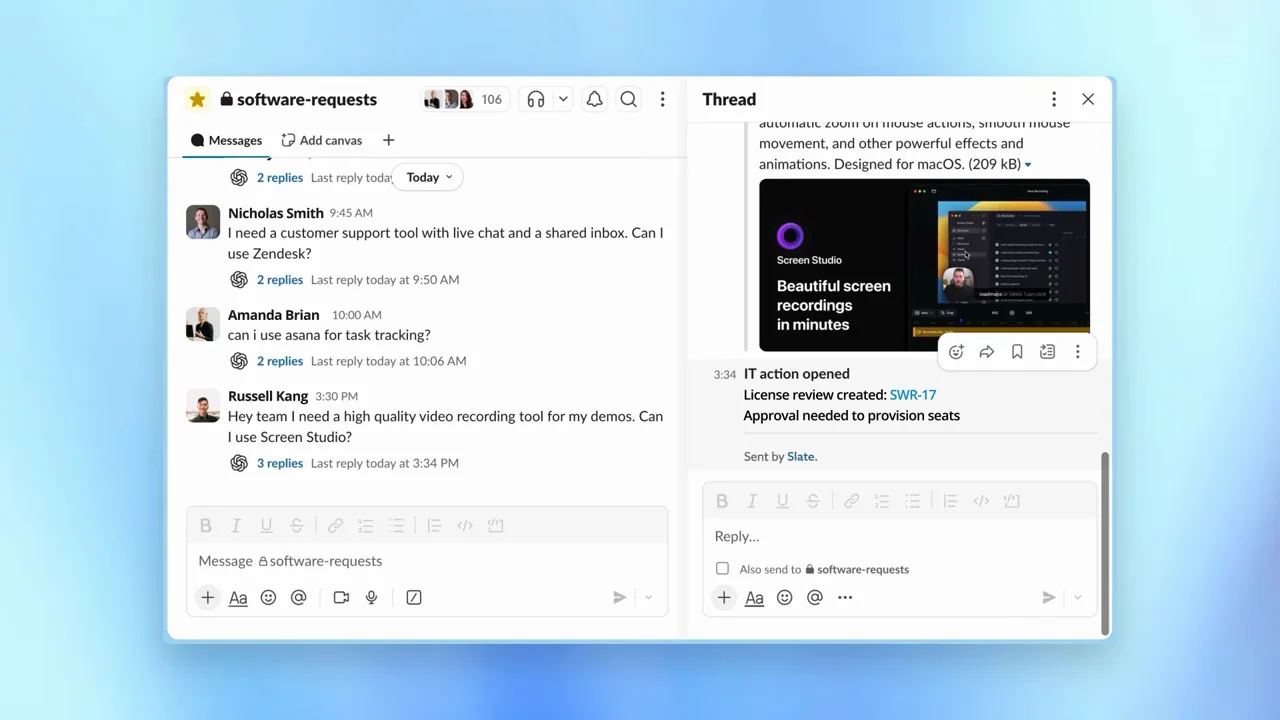The image size is (1280, 720).
Task: Open emoji picker in thread composer
Action: [x=784, y=597]
